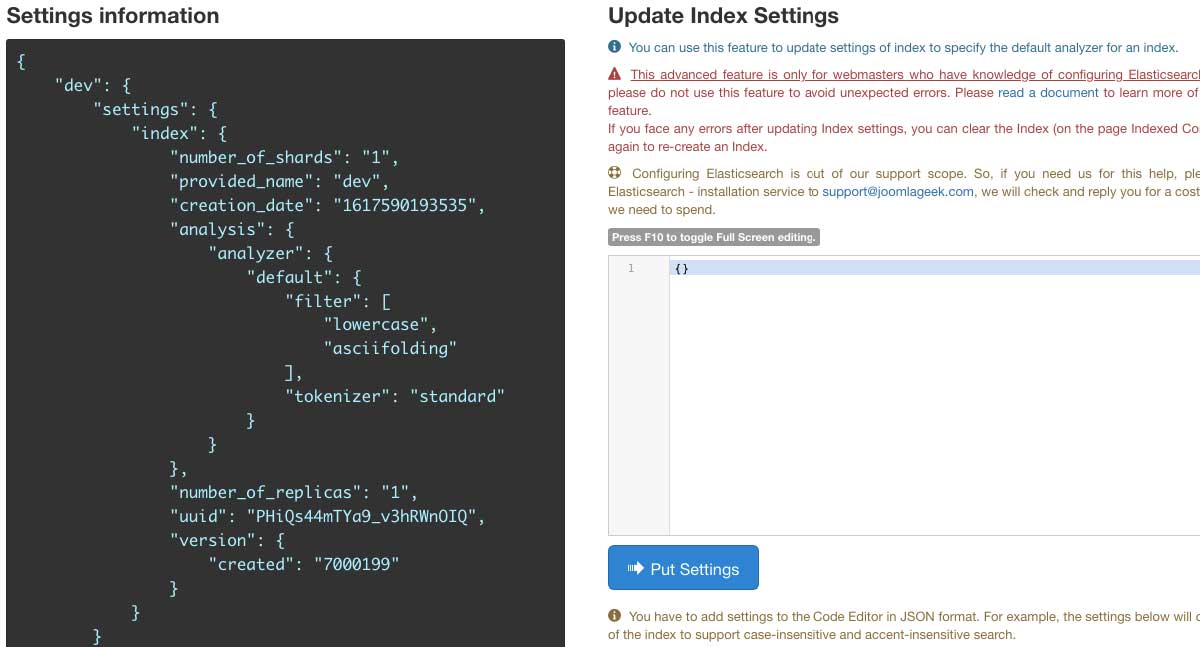Screen dimensions: 1200x647
Task: Click the info icon below Put Settings
Action: tap(615, 616)
